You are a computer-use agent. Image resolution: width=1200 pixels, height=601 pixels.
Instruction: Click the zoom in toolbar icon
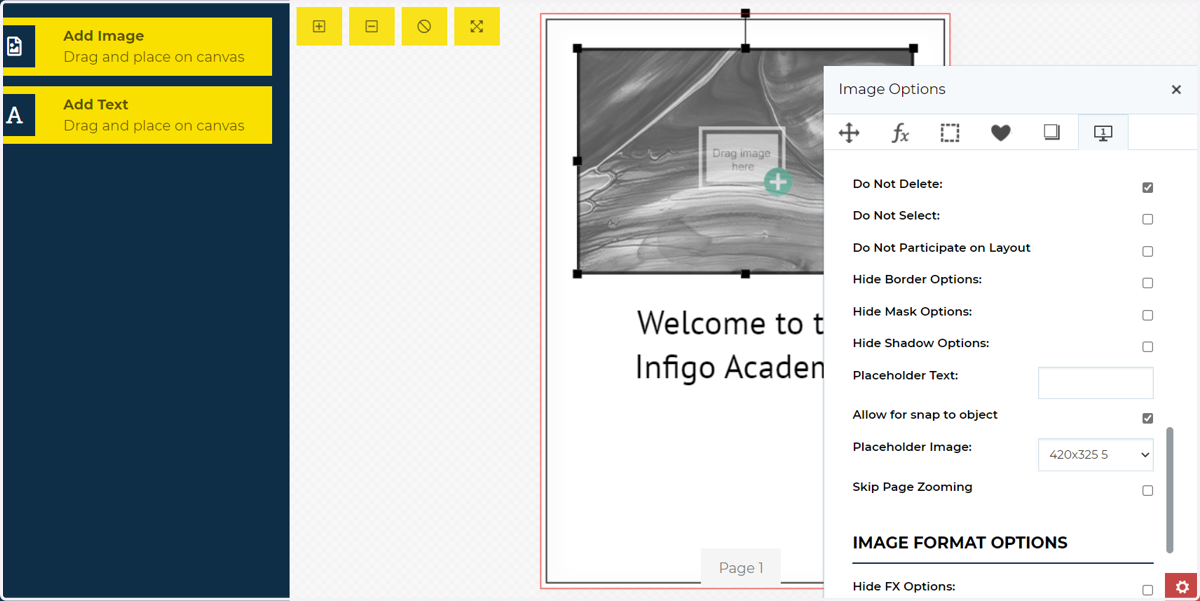(x=319, y=27)
